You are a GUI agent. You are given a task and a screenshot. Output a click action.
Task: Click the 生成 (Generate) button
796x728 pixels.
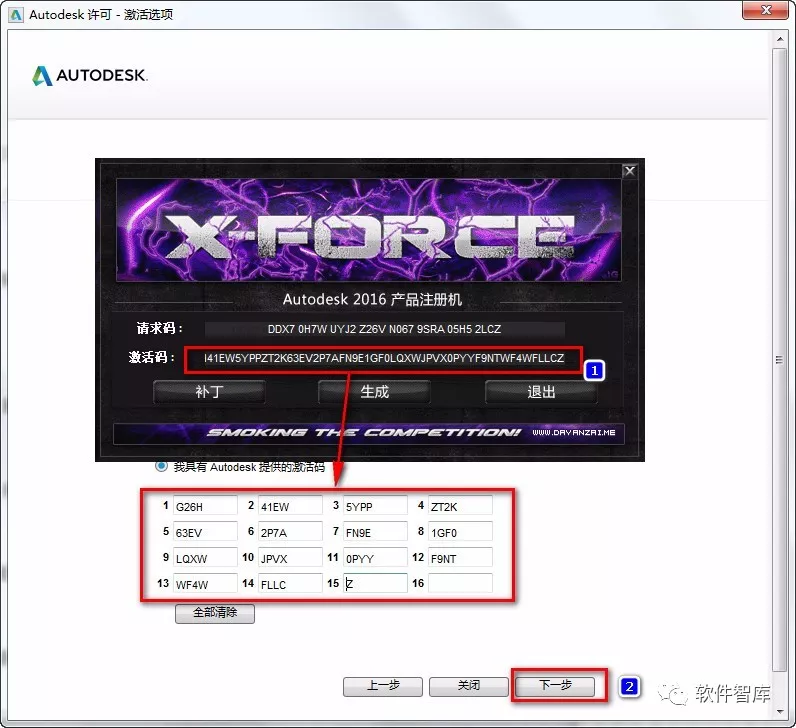pos(375,392)
